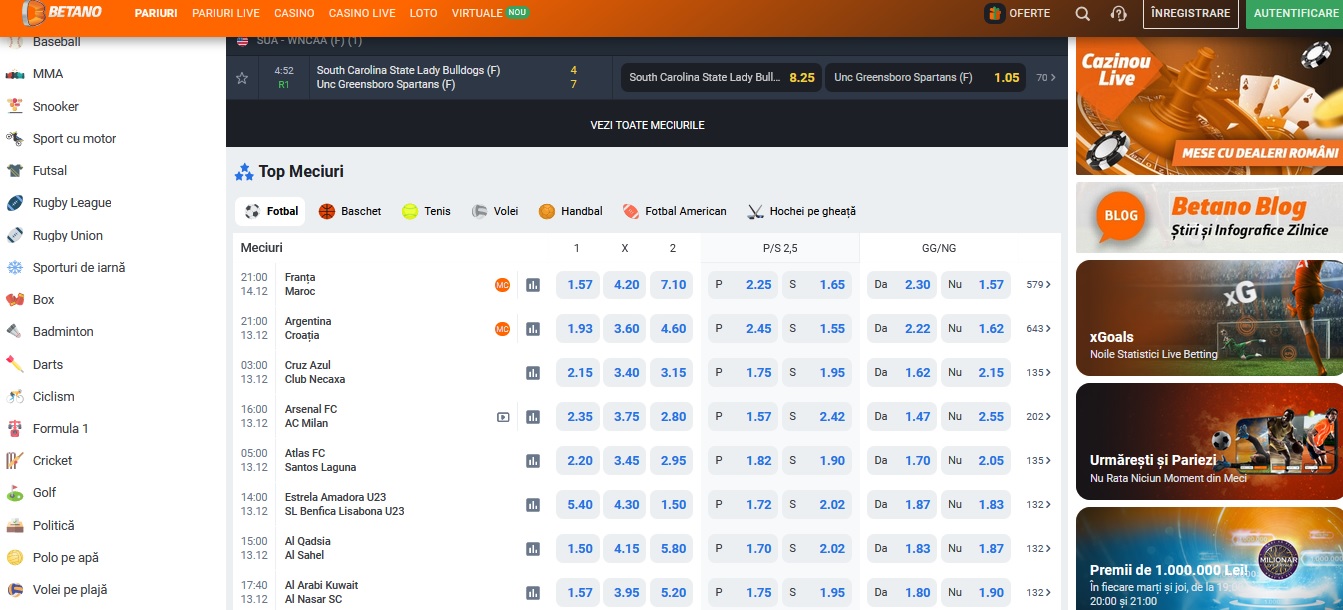Open CASINO in top navigation
Screen dimensions: 1343x610
(x=294, y=13)
